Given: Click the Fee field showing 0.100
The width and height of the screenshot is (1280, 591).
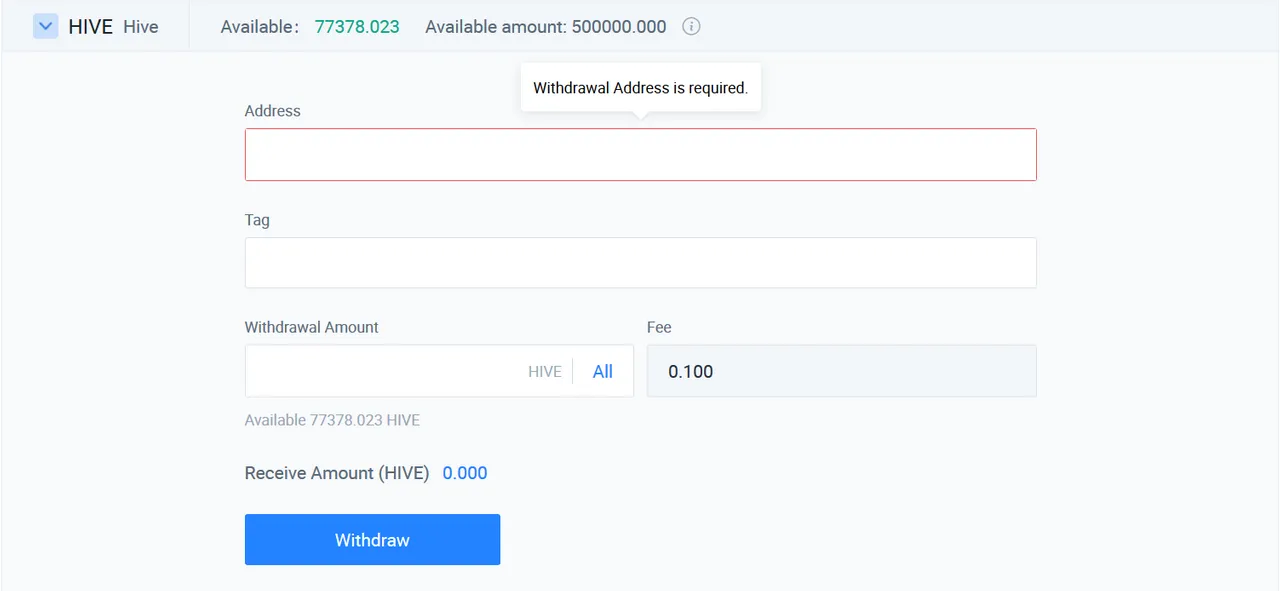Looking at the screenshot, I should click(841, 371).
